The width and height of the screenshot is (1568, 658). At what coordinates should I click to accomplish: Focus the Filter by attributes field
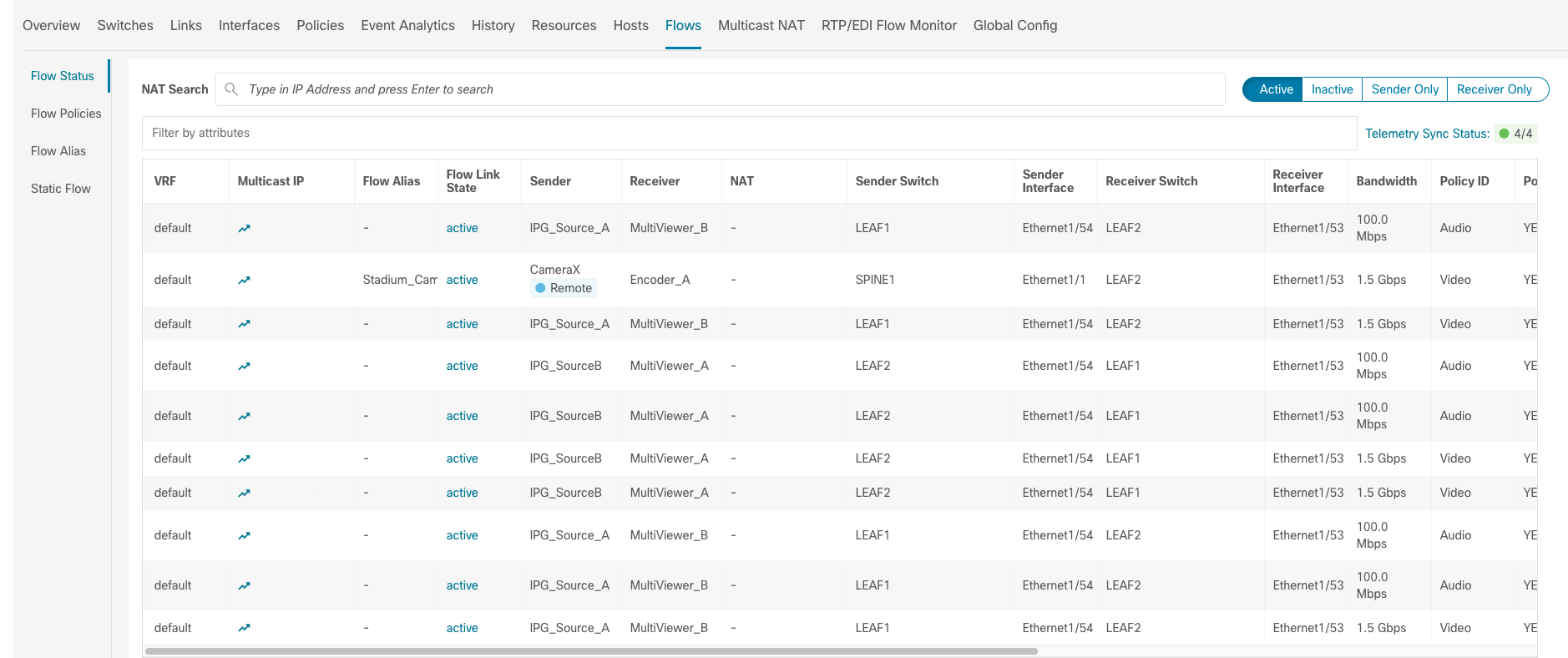(x=748, y=133)
